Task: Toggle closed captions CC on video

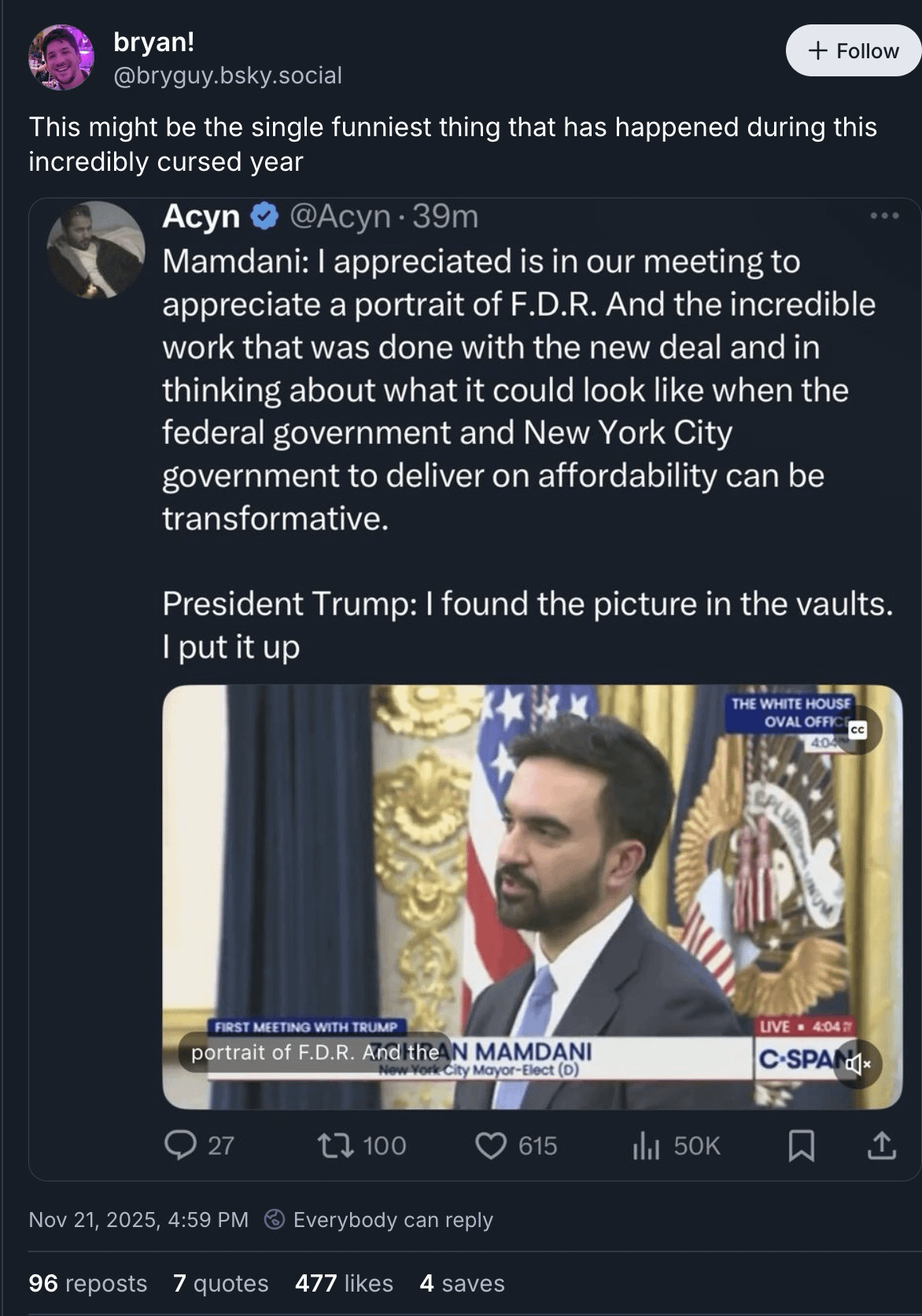Action: (x=857, y=730)
